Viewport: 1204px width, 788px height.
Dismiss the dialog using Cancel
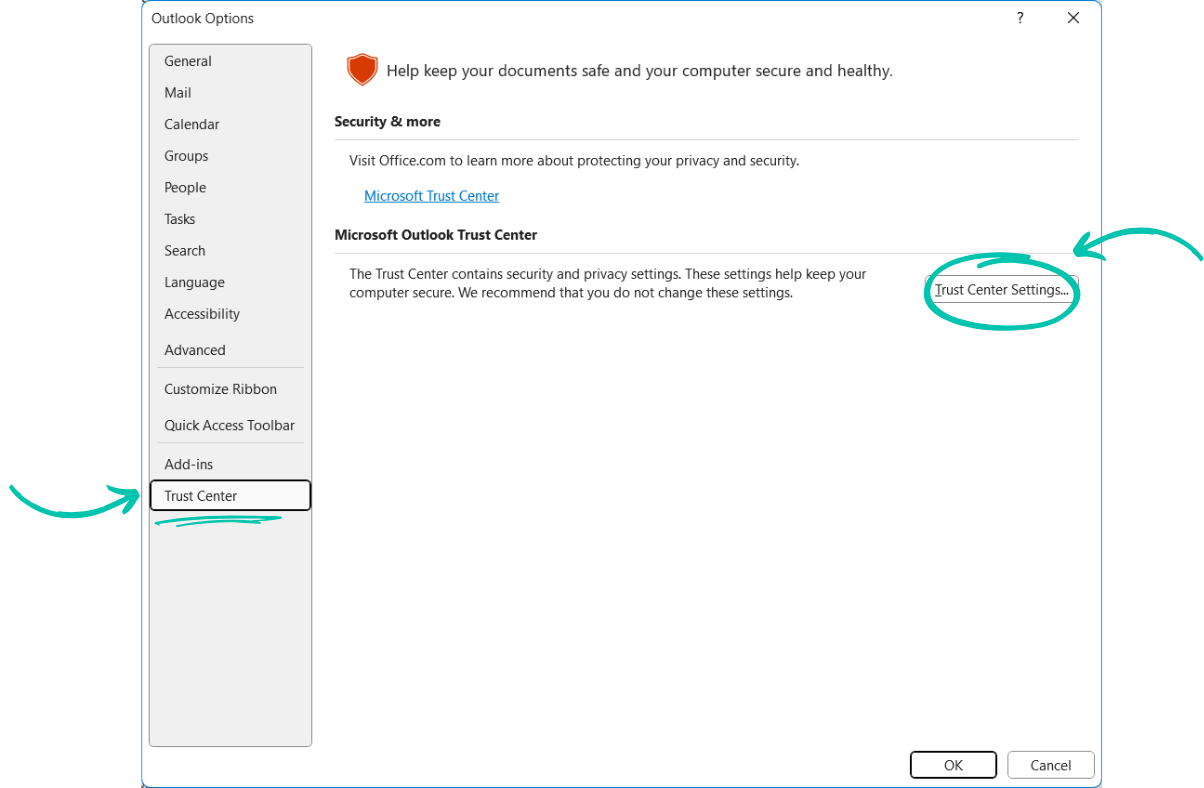coord(1050,764)
